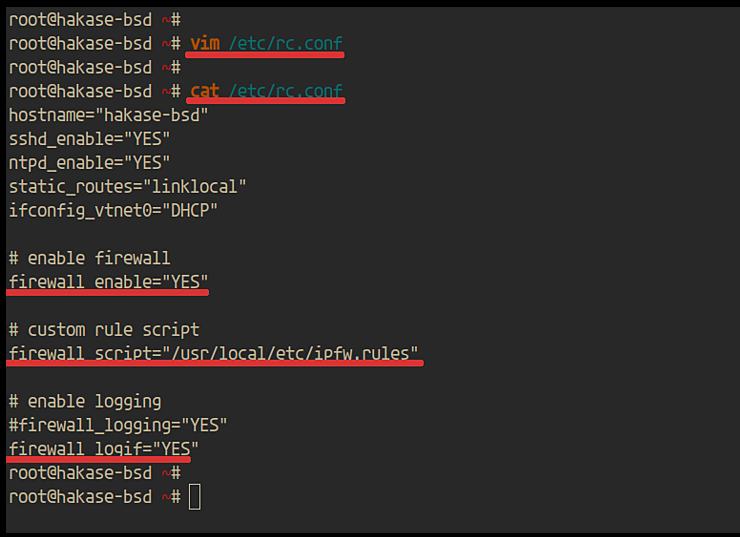Image resolution: width=740 pixels, height=537 pixels.
Task: Click the sshd_enable="YES" line
Action: [x=89, y=138]
